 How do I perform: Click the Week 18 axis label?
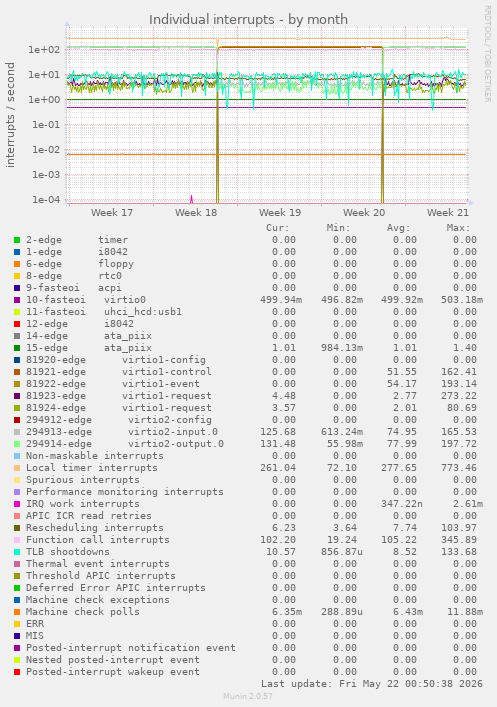pyautogui.click(x=196, y=212)
